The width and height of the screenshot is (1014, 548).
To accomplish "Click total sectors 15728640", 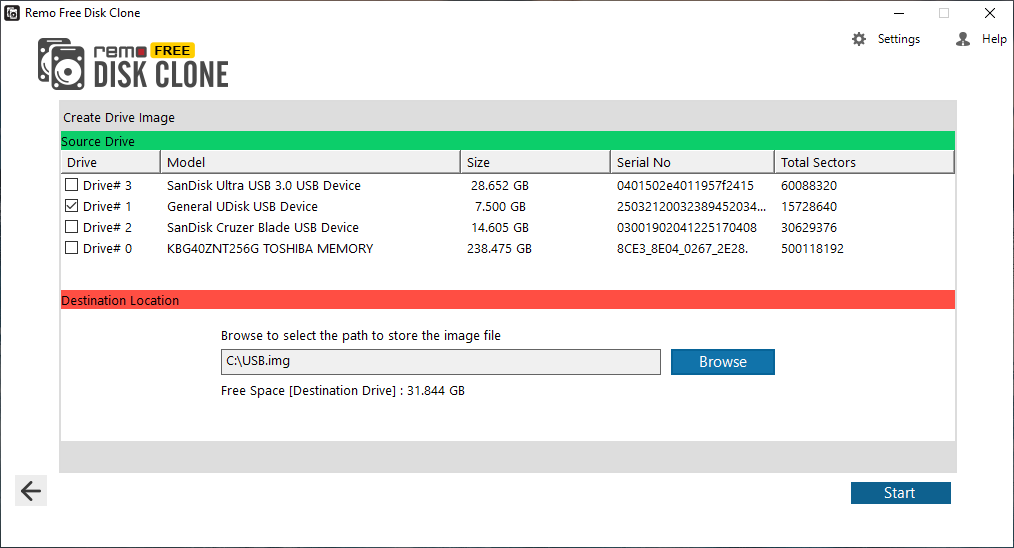I will tap(809, 206).
